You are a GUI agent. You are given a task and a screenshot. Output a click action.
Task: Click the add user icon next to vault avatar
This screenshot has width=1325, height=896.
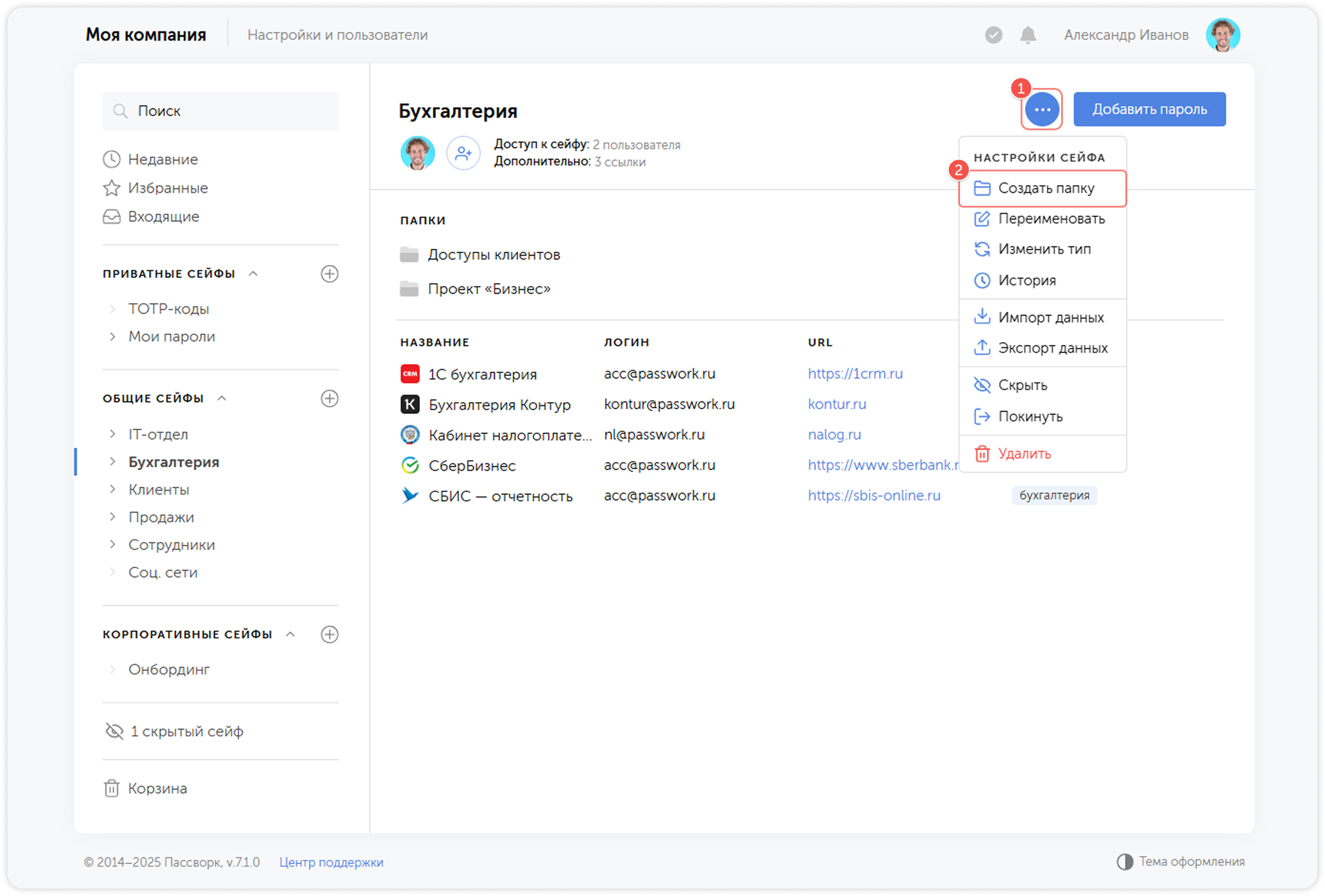point(464,153)
